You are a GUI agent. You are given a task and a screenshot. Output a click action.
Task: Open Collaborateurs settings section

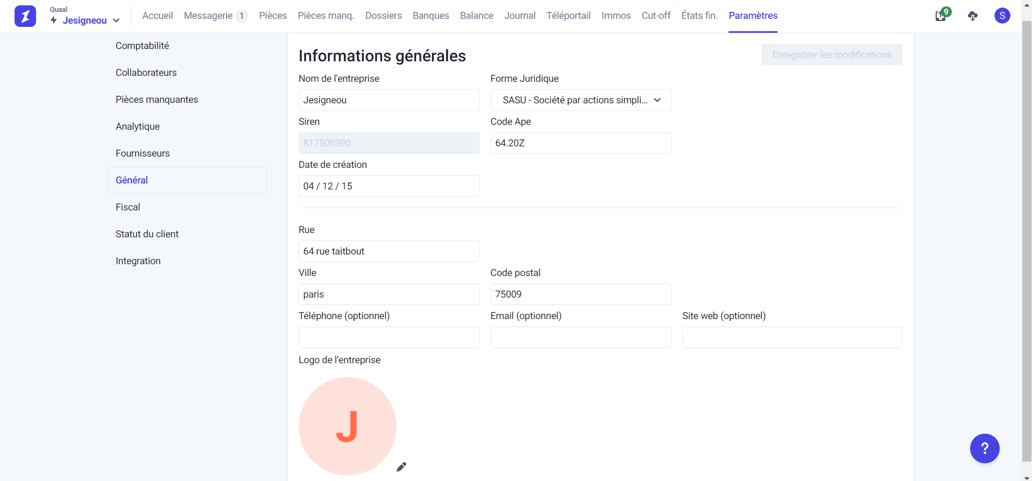[x=146, y=73]
